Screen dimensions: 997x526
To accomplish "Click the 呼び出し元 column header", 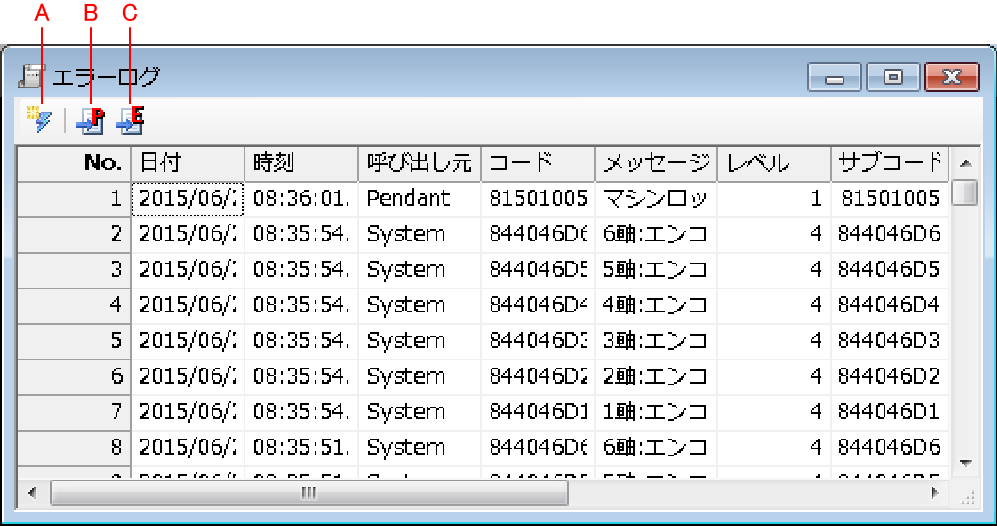I will pos(418,163).
